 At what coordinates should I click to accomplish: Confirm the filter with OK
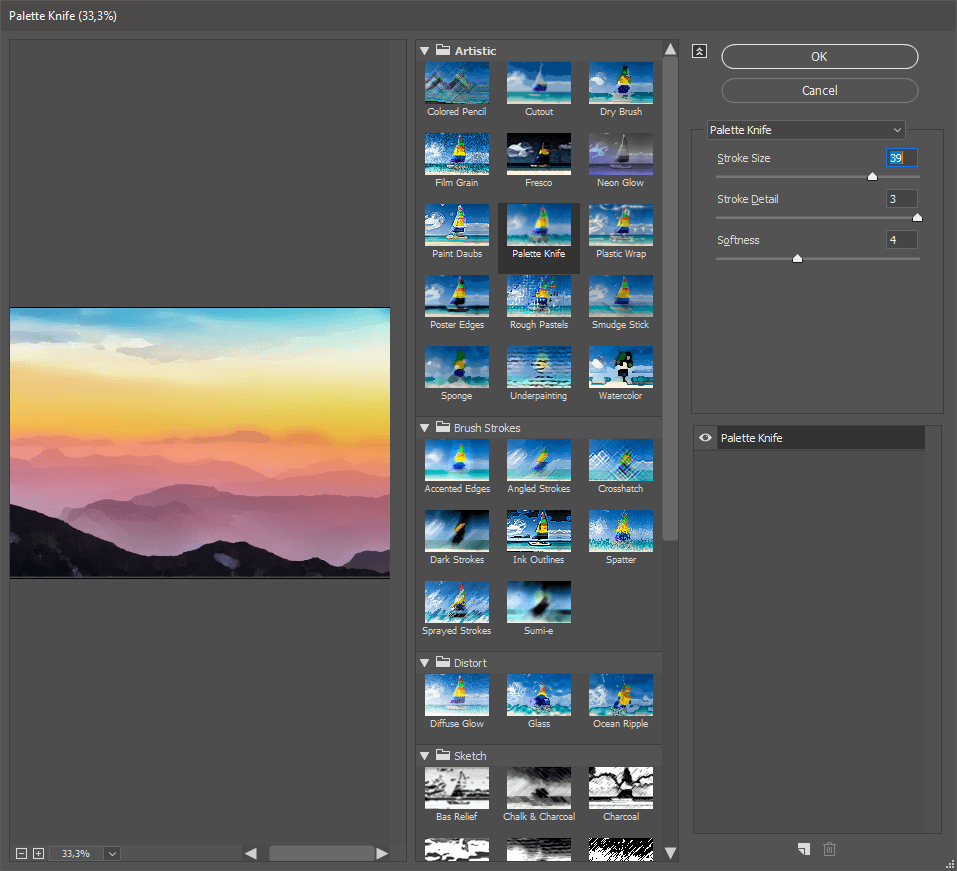pyautogui.click(x=819, y=56)
